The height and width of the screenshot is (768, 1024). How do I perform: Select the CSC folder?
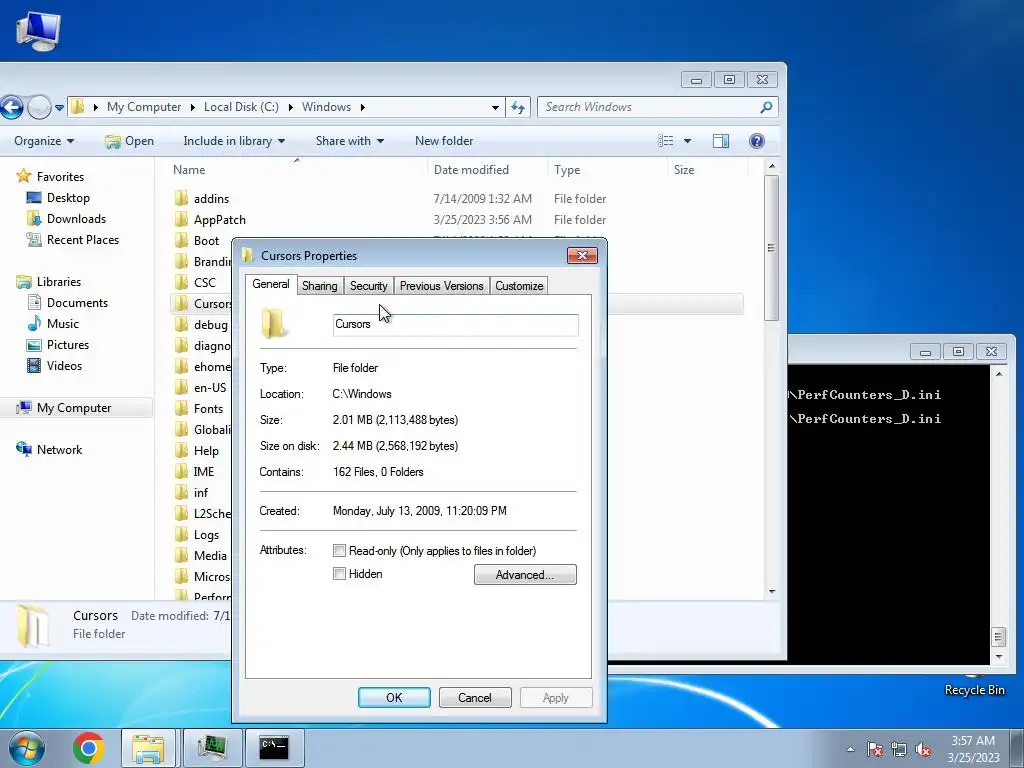pyautogui.click(x=204, y=283)
